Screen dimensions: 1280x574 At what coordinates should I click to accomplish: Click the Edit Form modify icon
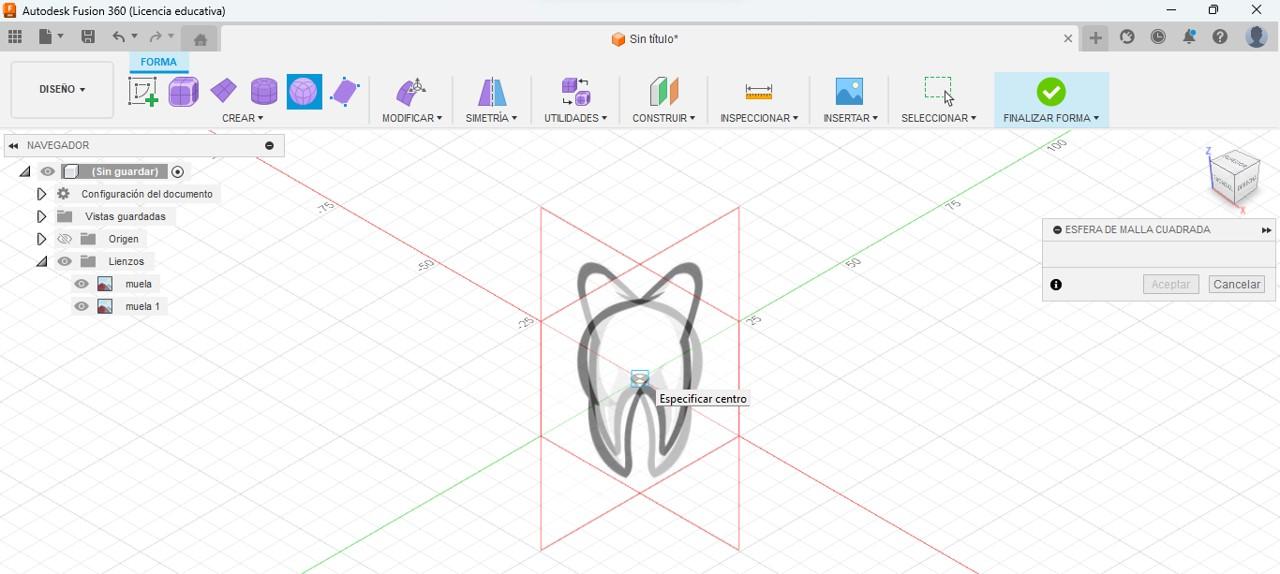[411, 92]
